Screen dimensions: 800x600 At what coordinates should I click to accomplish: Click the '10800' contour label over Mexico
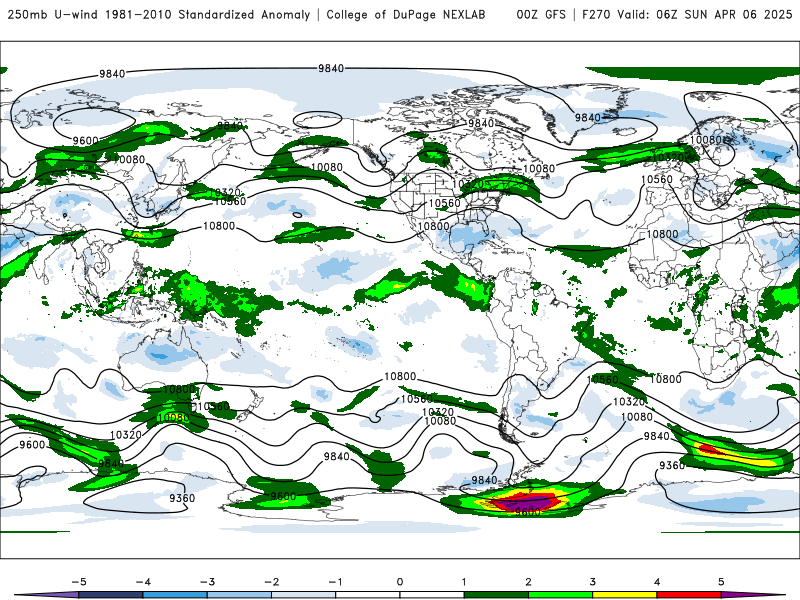(x=434, y=226)
